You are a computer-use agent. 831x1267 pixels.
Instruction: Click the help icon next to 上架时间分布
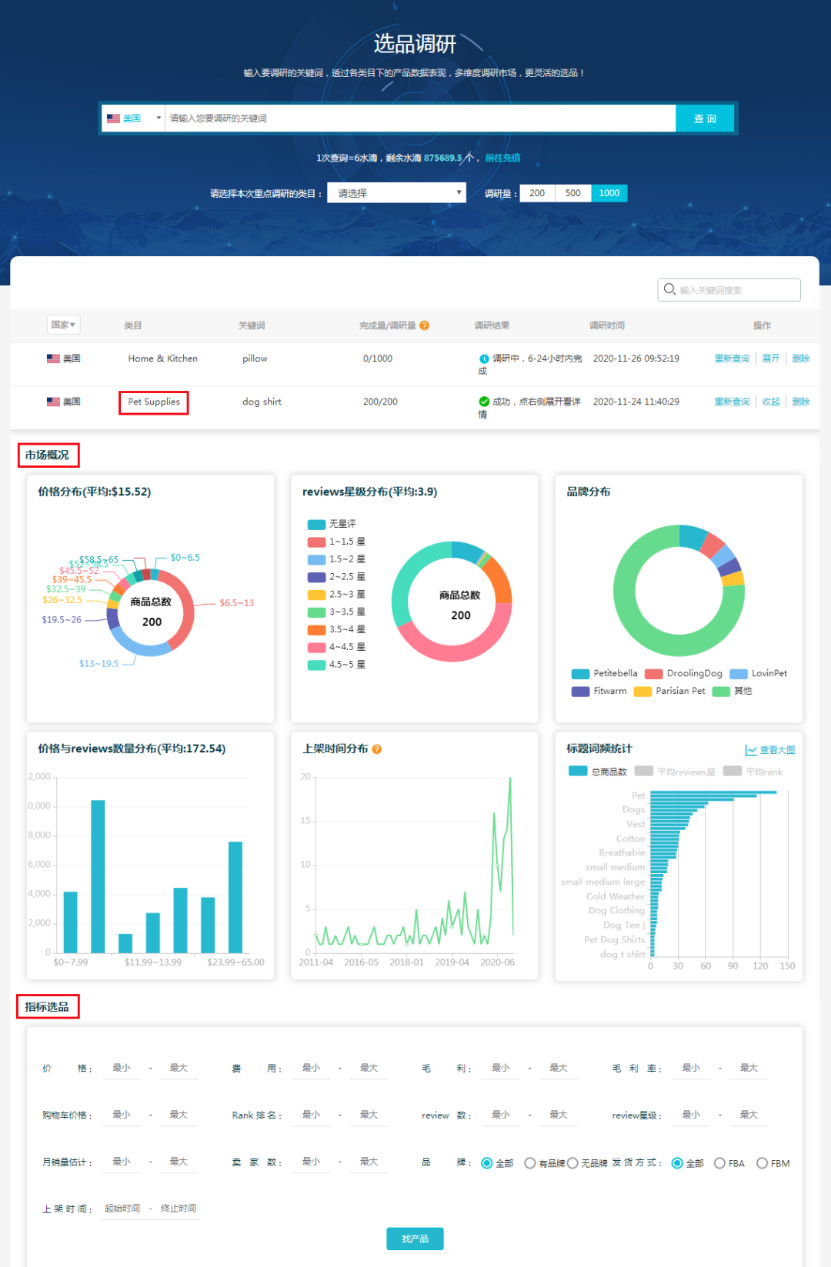377,748
